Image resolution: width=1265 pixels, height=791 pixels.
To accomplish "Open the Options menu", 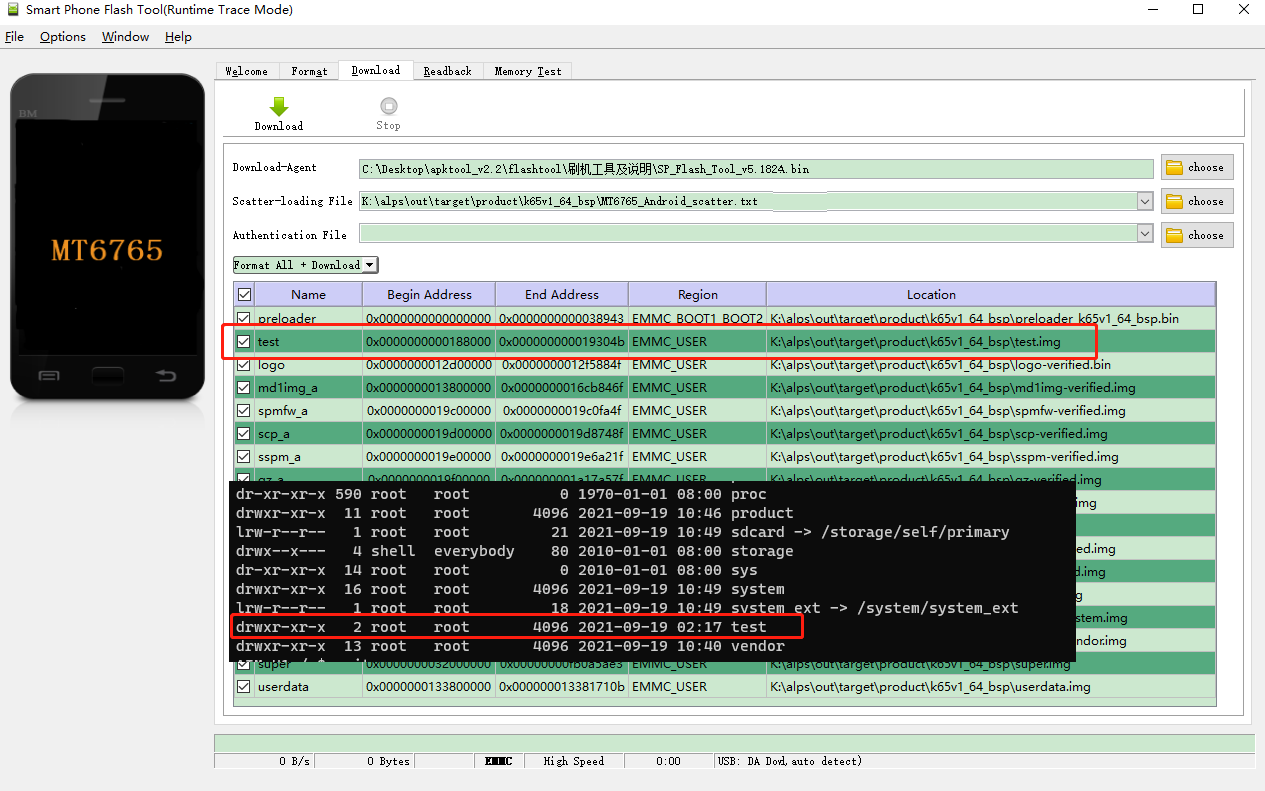I will 62,36.
